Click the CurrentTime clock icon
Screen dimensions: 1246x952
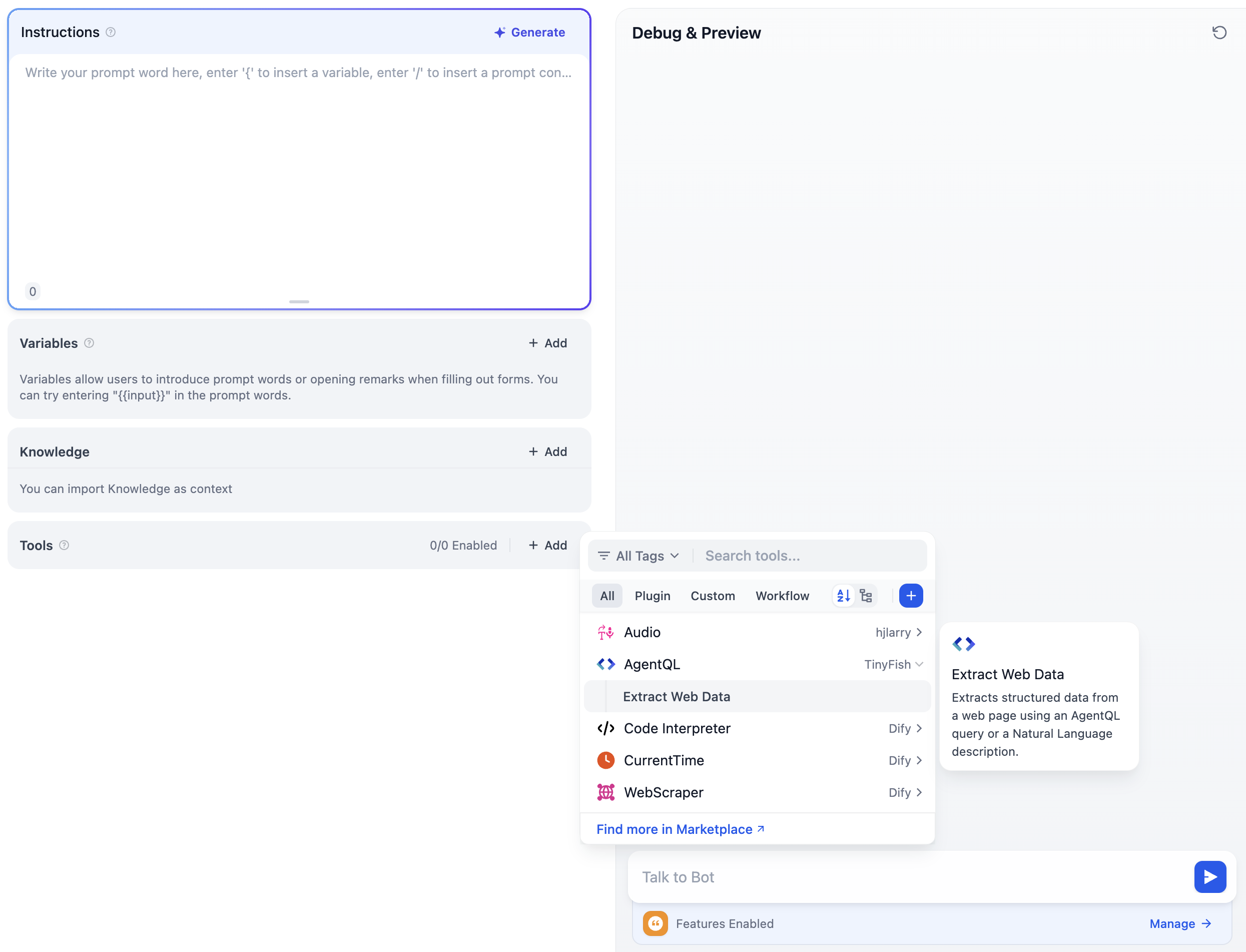click(x=605, y=760)
